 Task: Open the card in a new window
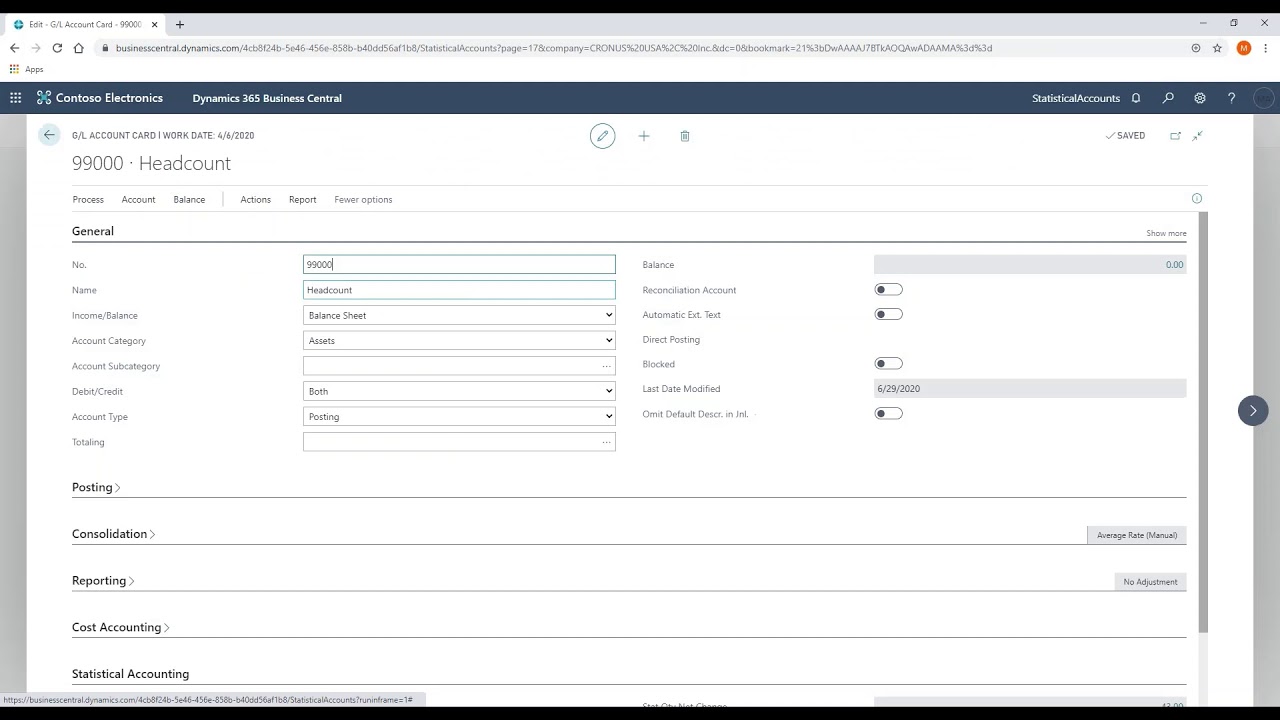tap(1176, 136)
